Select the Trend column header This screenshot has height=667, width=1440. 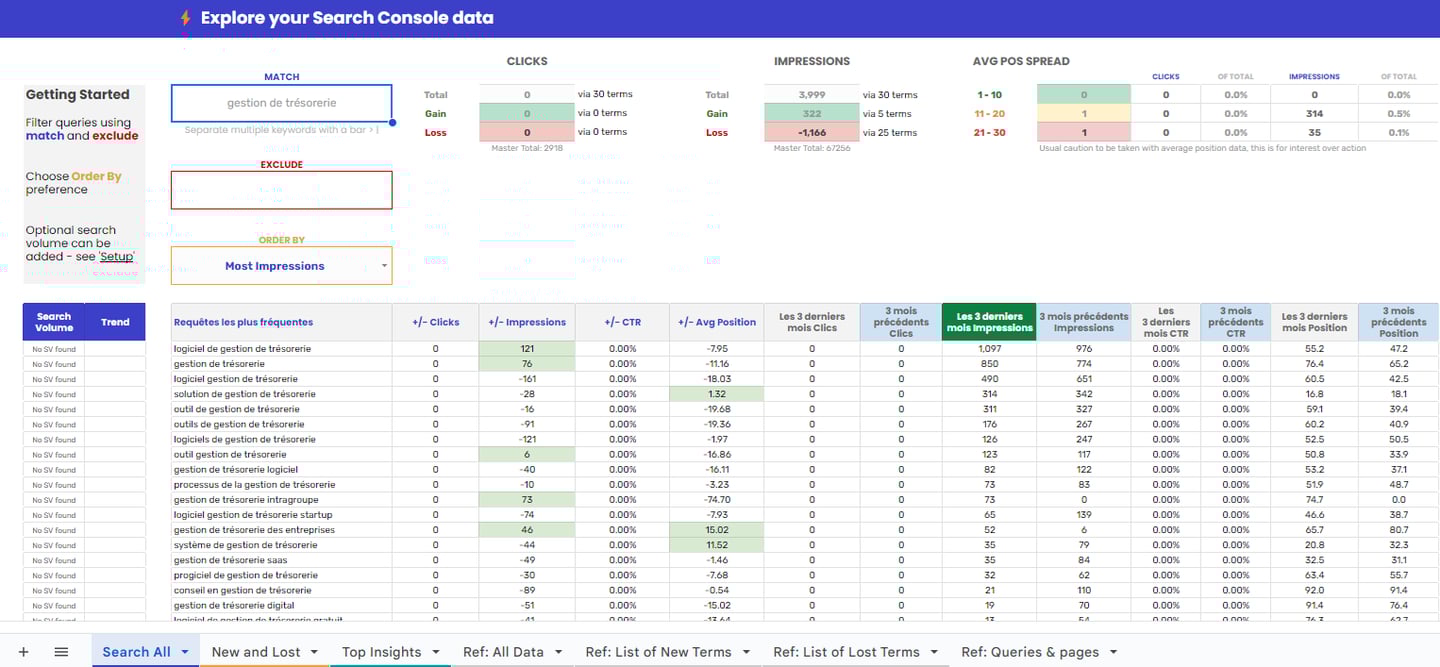[115, 322]
